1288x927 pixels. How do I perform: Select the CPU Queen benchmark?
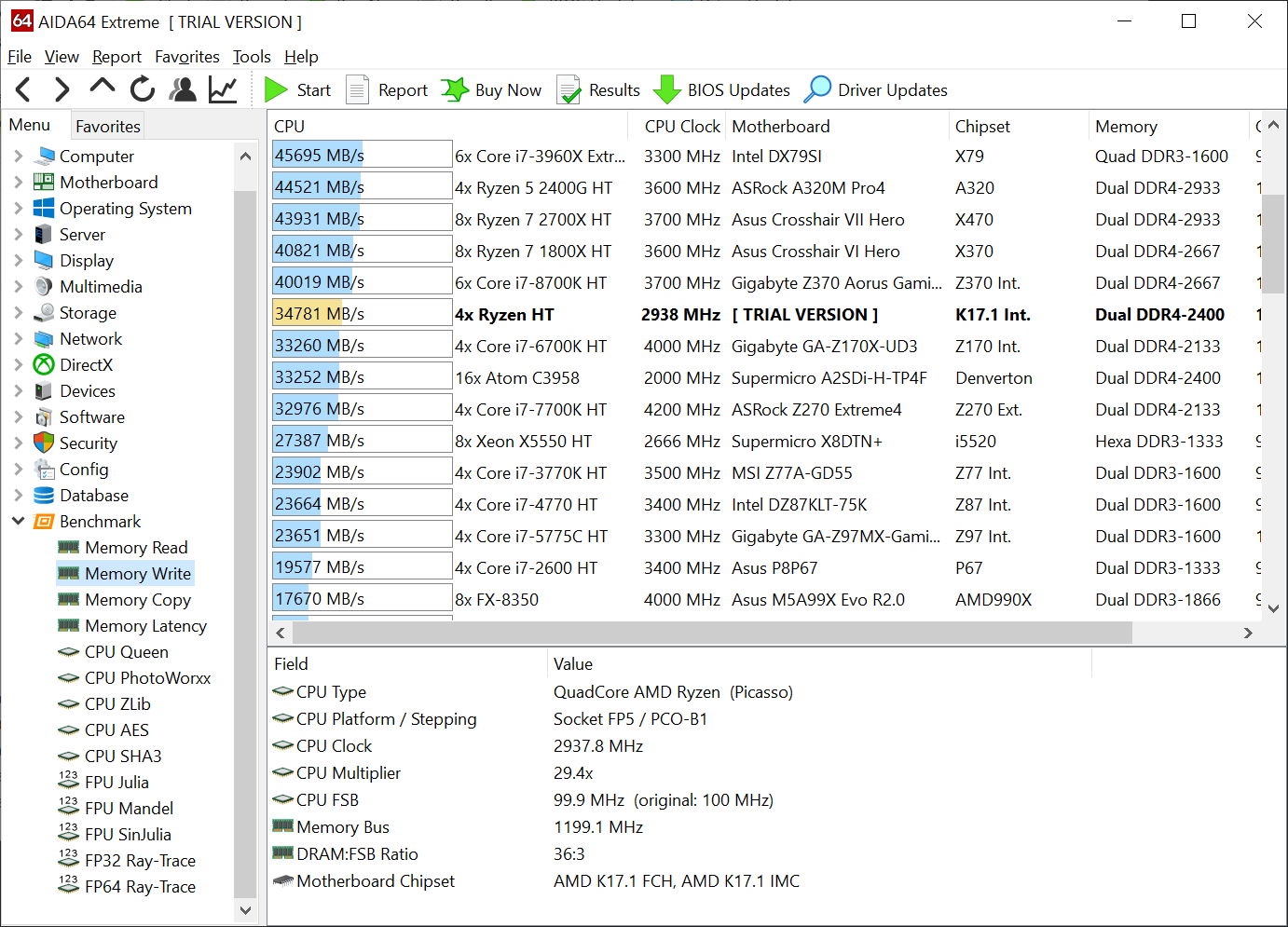click(x=127, y=652)
